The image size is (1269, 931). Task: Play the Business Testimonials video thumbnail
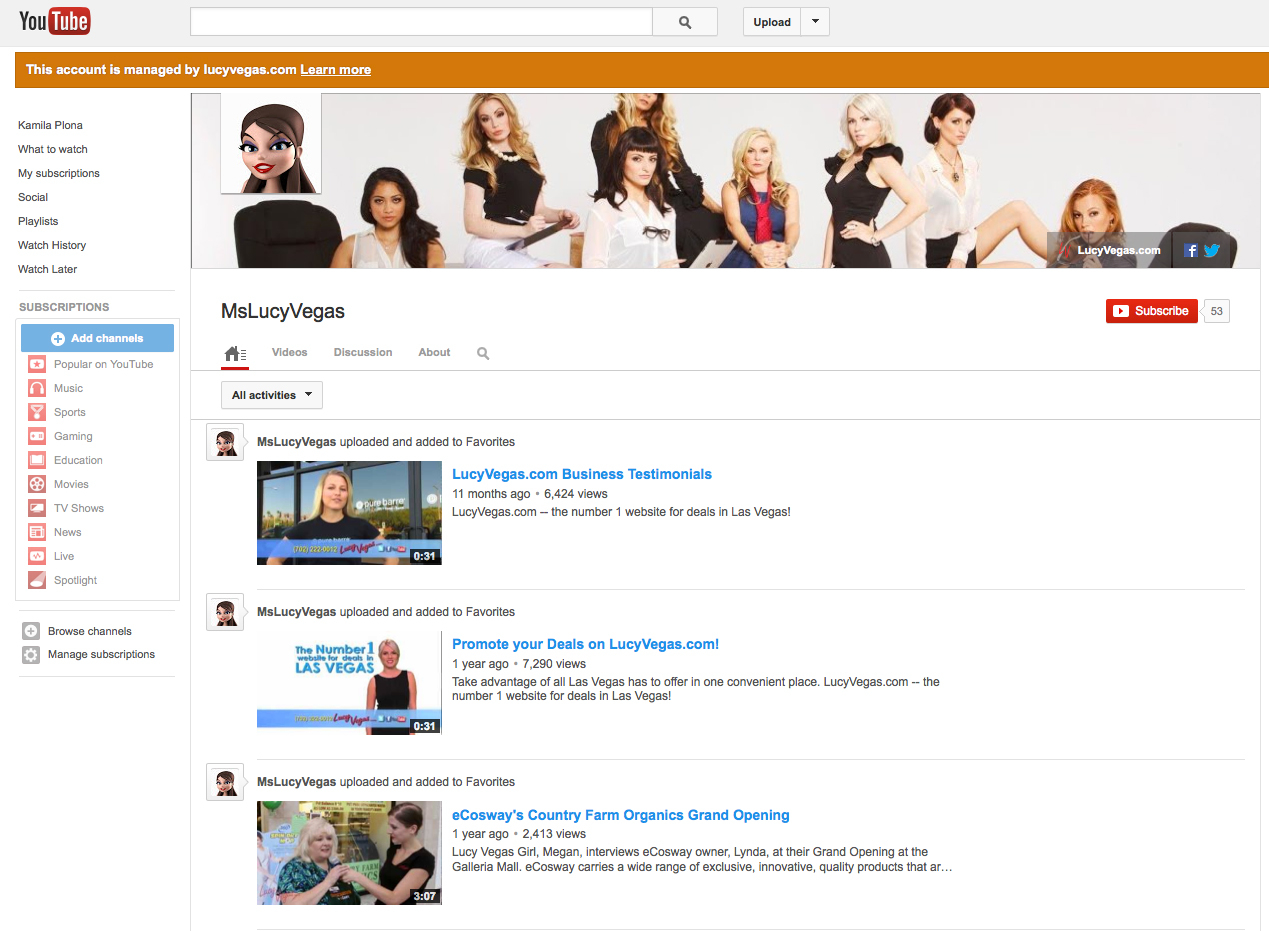(349, 513)
